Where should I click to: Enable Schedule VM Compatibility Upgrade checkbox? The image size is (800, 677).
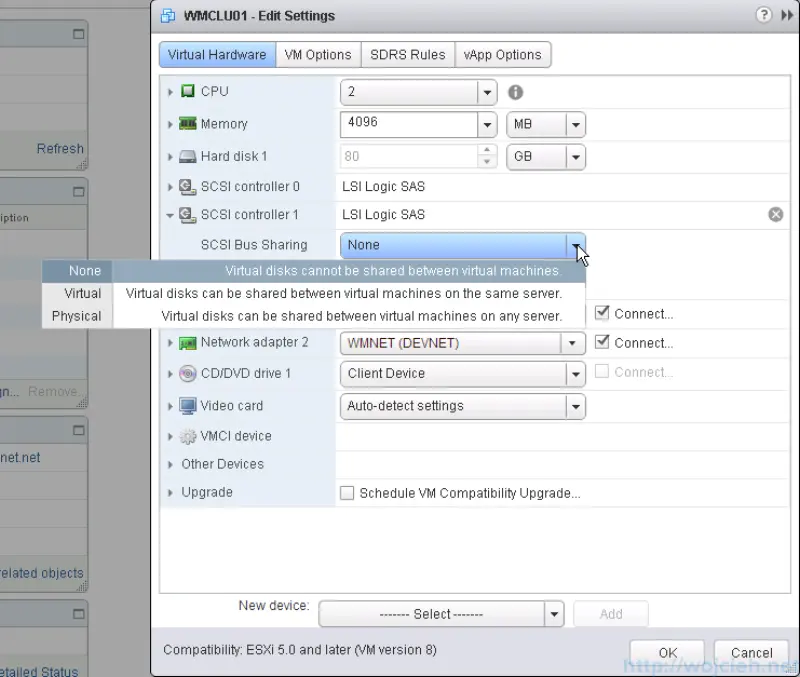click(347, 493)
